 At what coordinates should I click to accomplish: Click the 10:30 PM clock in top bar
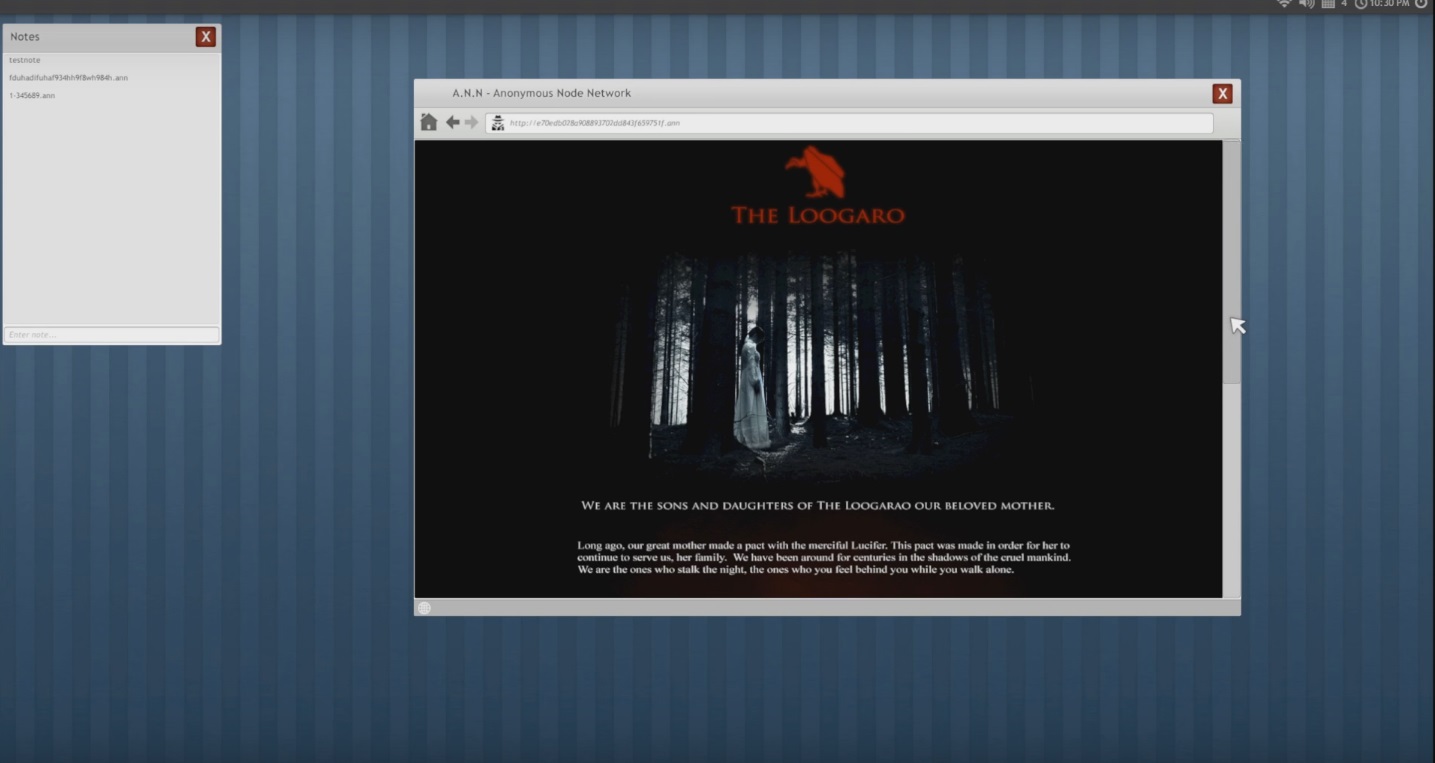point(1382,4)
